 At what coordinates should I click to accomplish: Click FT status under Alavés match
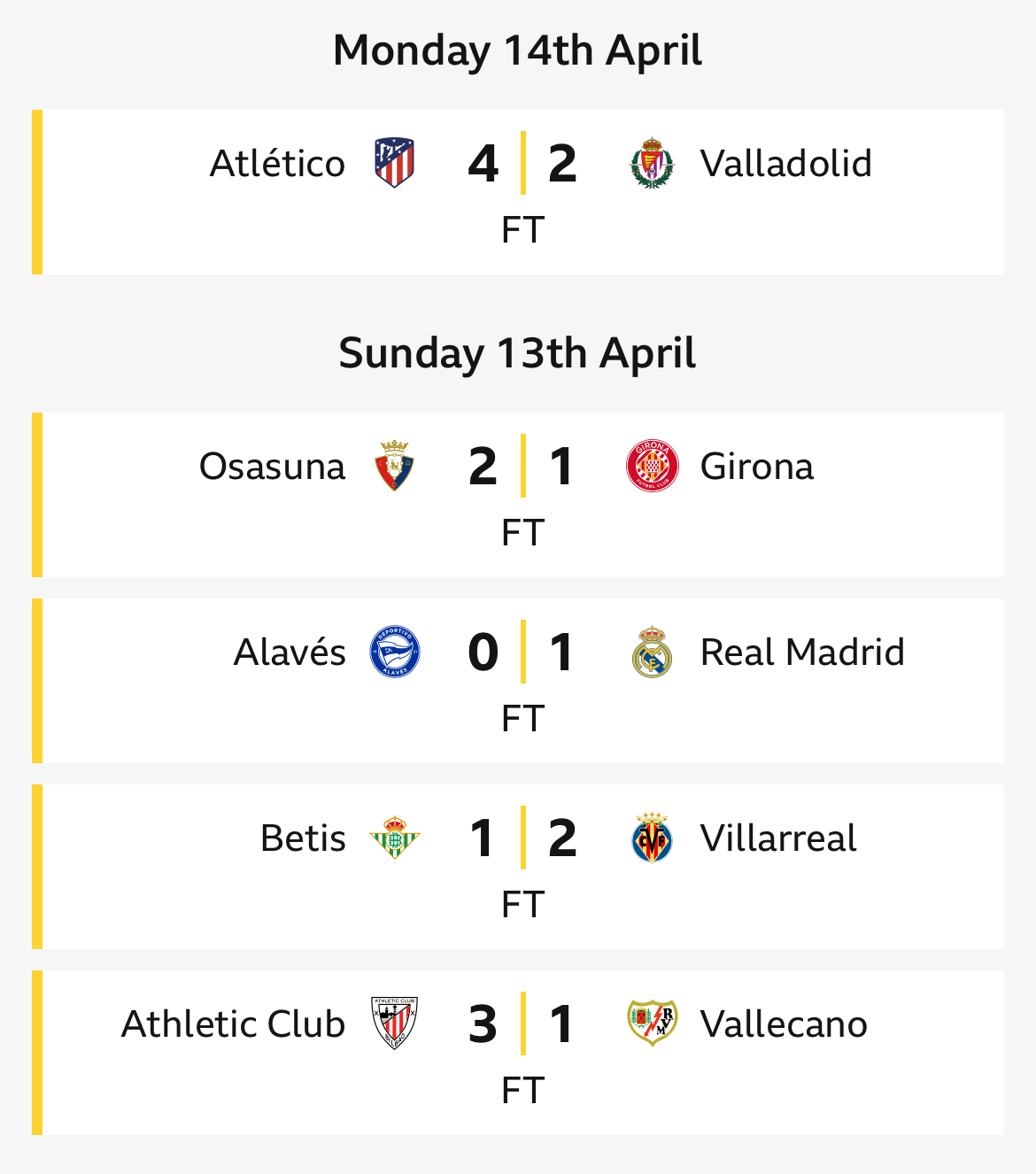coord(522,719)
